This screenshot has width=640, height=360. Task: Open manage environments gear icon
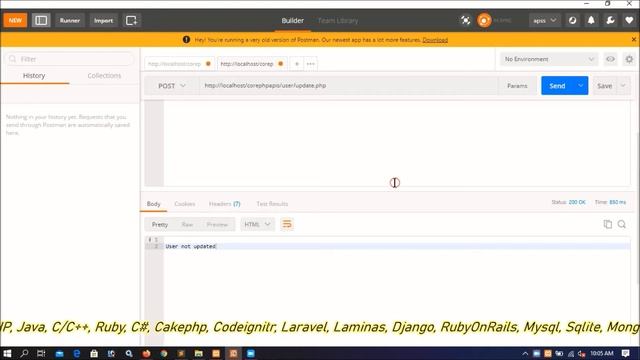click(x=629, y=59)
